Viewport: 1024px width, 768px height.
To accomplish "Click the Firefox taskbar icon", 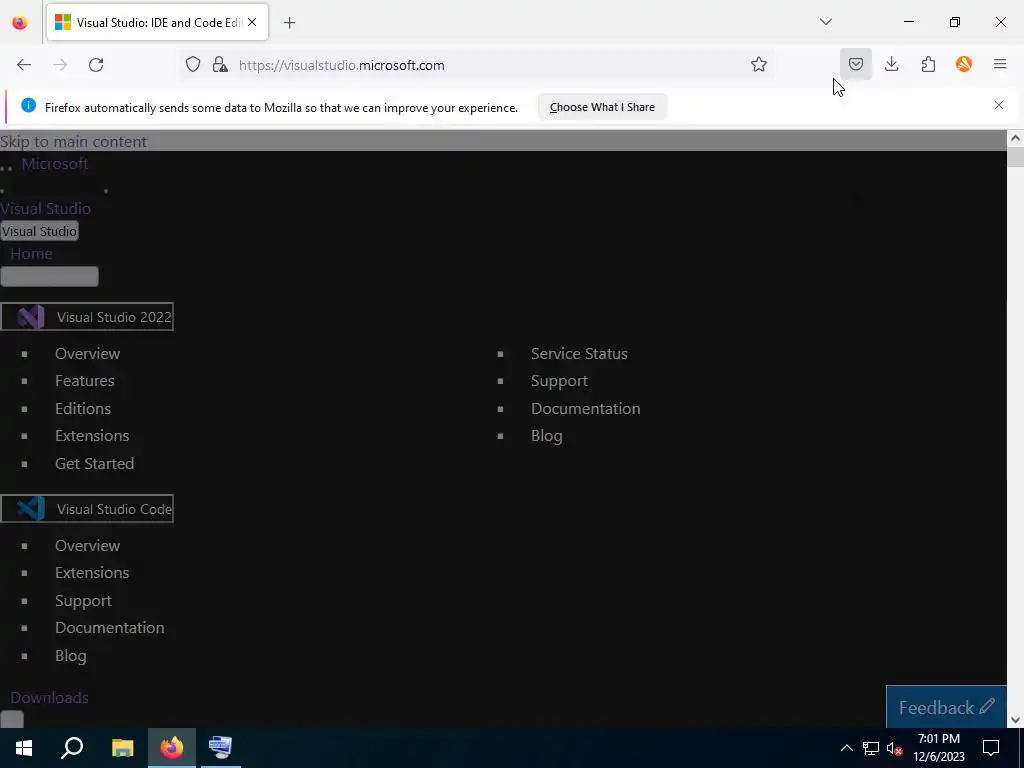I will (x=172, y=748).
